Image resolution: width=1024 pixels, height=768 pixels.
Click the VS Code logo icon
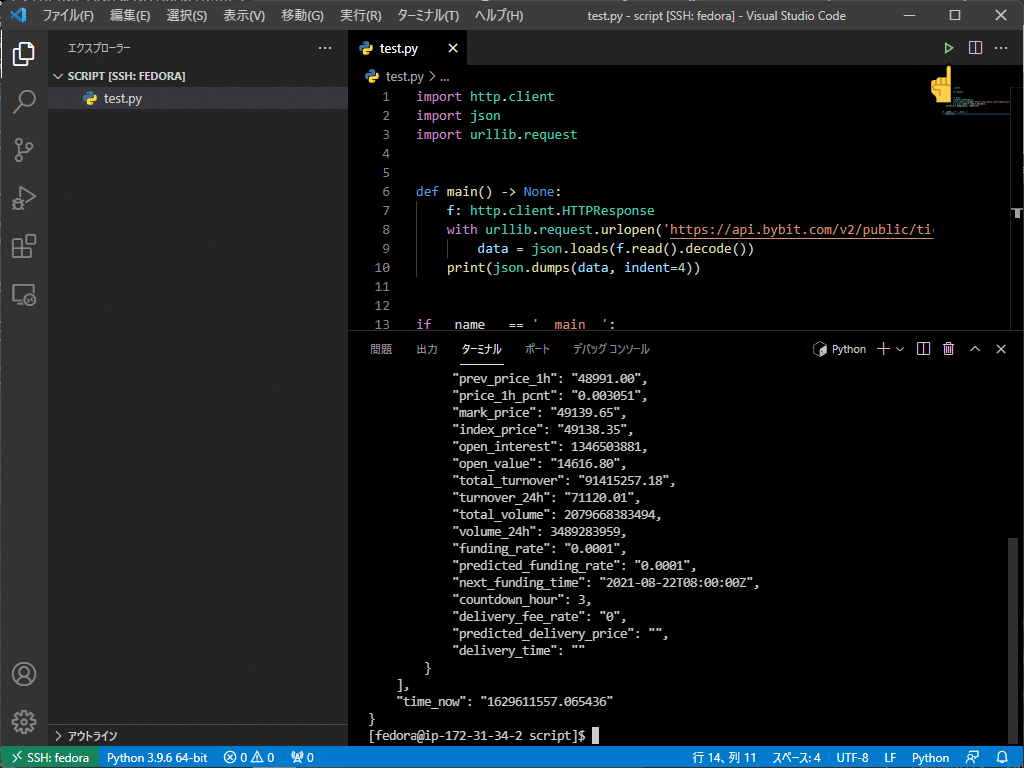[18, 14]
